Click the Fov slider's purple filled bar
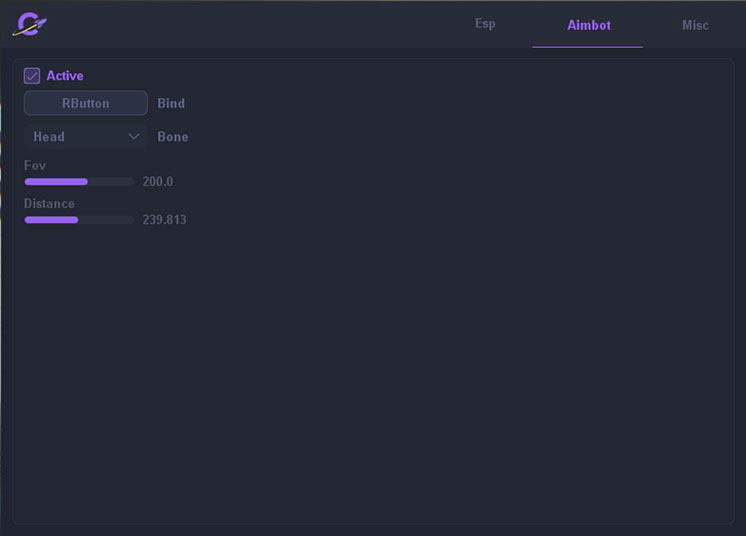This screenshot has width=746, height=536. (56, 182)
